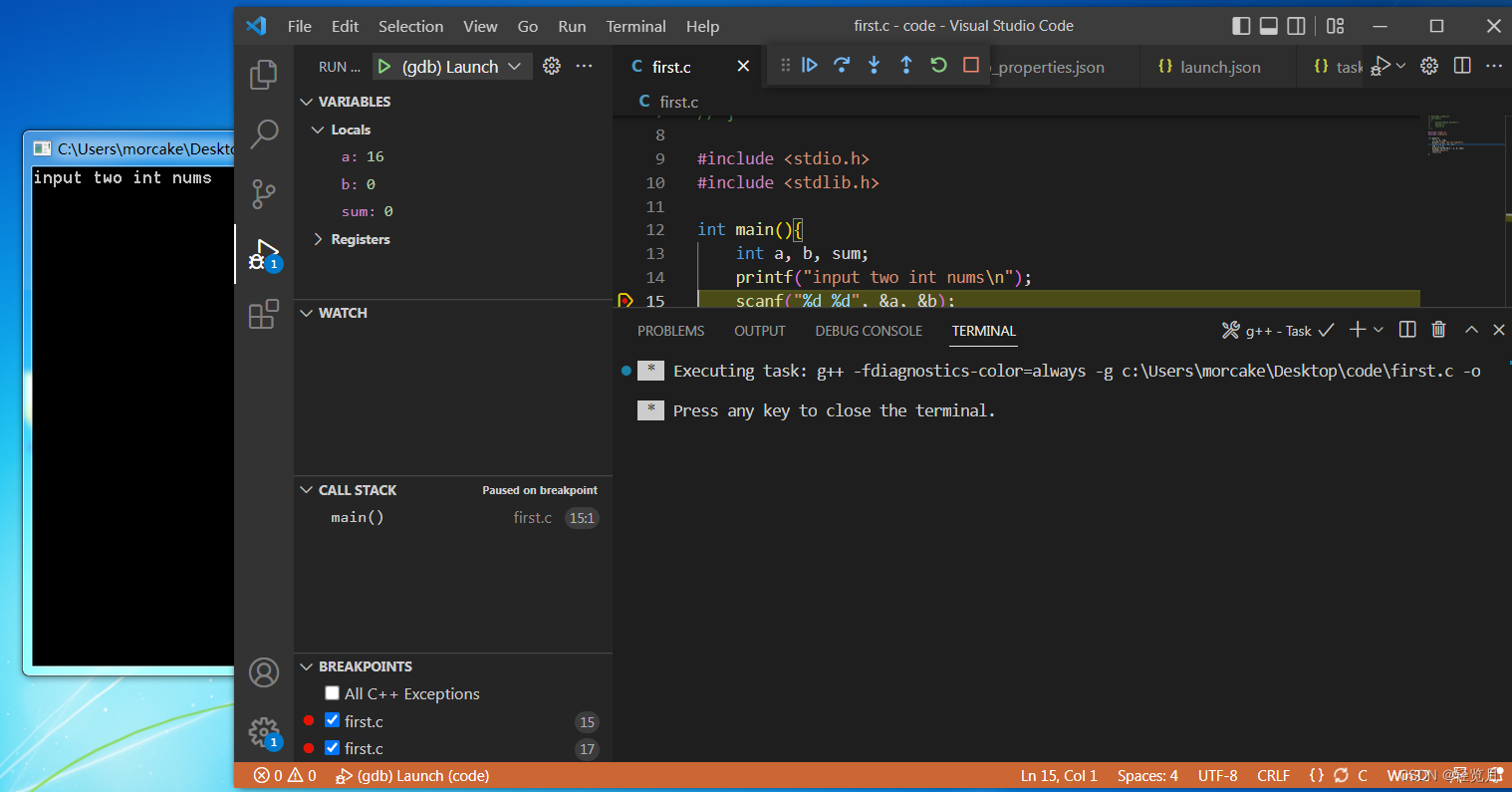Restart the debug session
Image resolution: width=1512 pixels, height=792 pixels.
pos(937,65)
